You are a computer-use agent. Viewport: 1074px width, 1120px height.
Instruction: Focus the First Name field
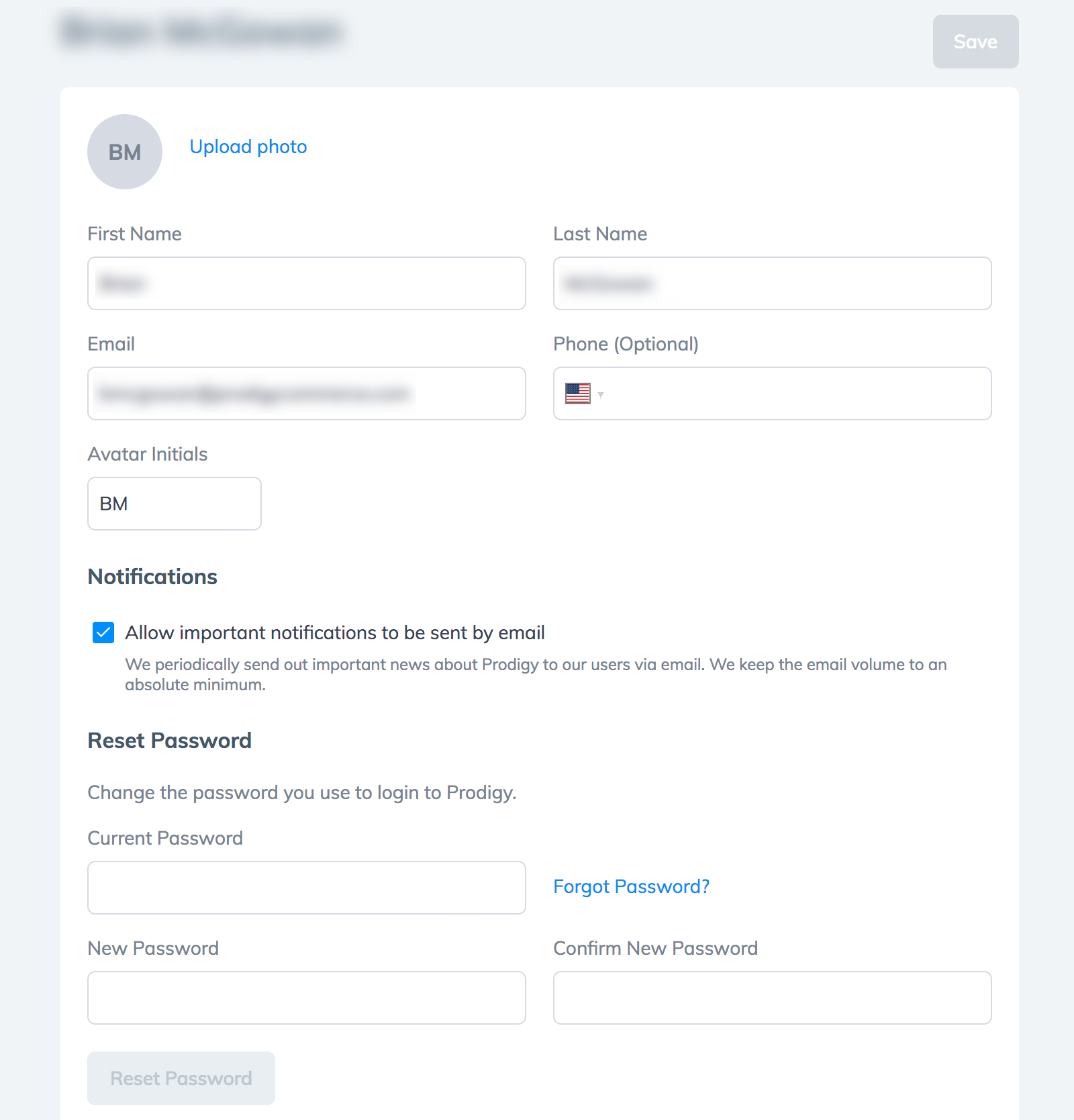[307, 283]
